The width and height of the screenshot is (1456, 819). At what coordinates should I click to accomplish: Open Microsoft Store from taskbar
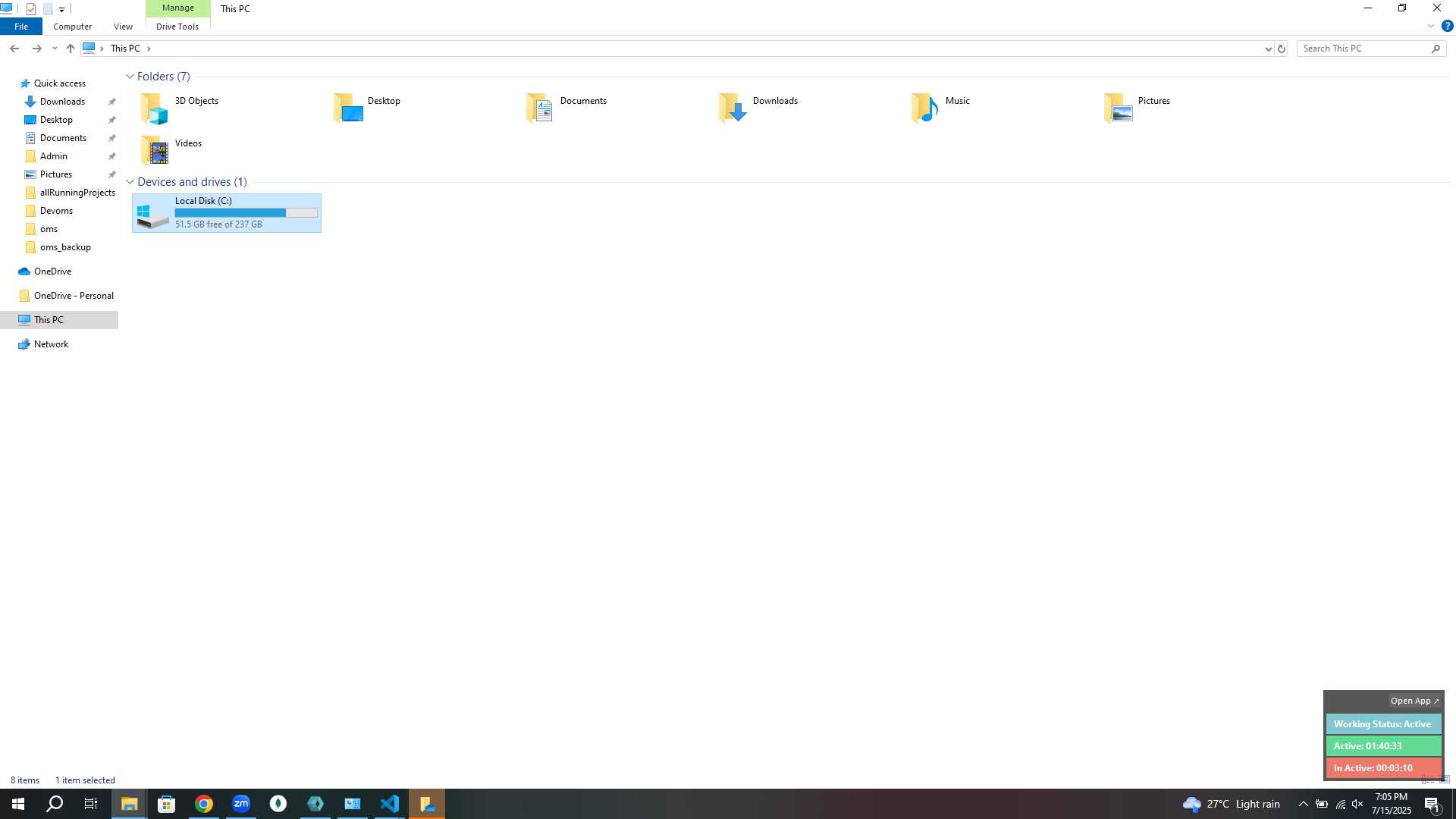[167, 804]
